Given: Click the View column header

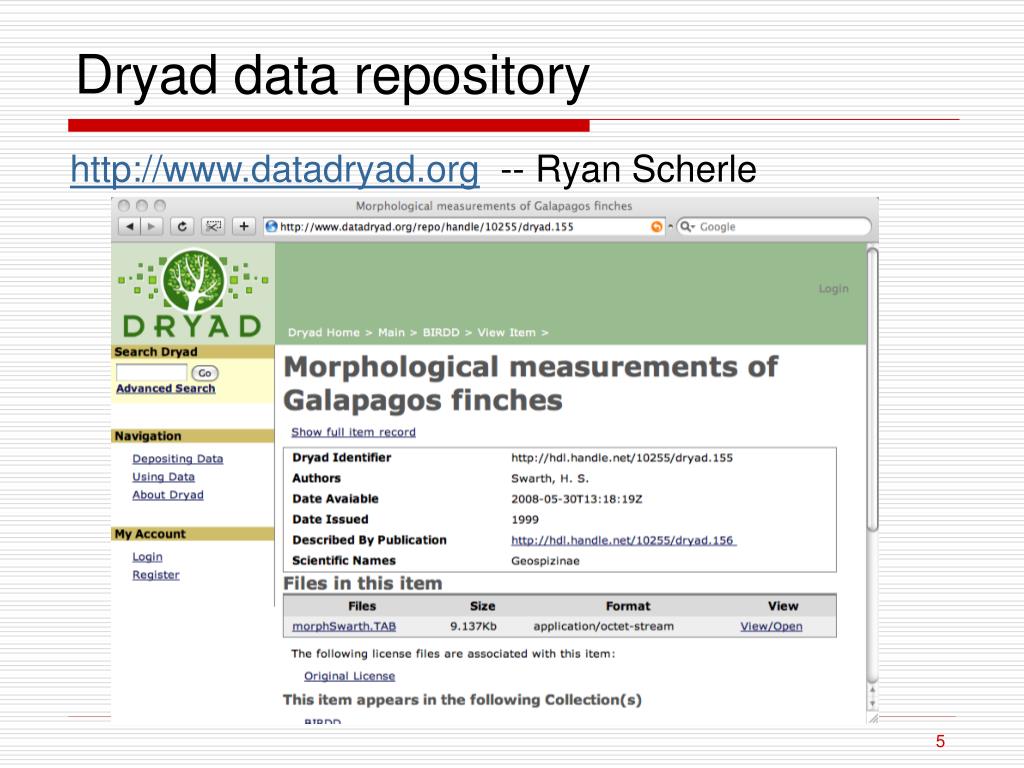Looking at the screenshot, I should point(783,606).
